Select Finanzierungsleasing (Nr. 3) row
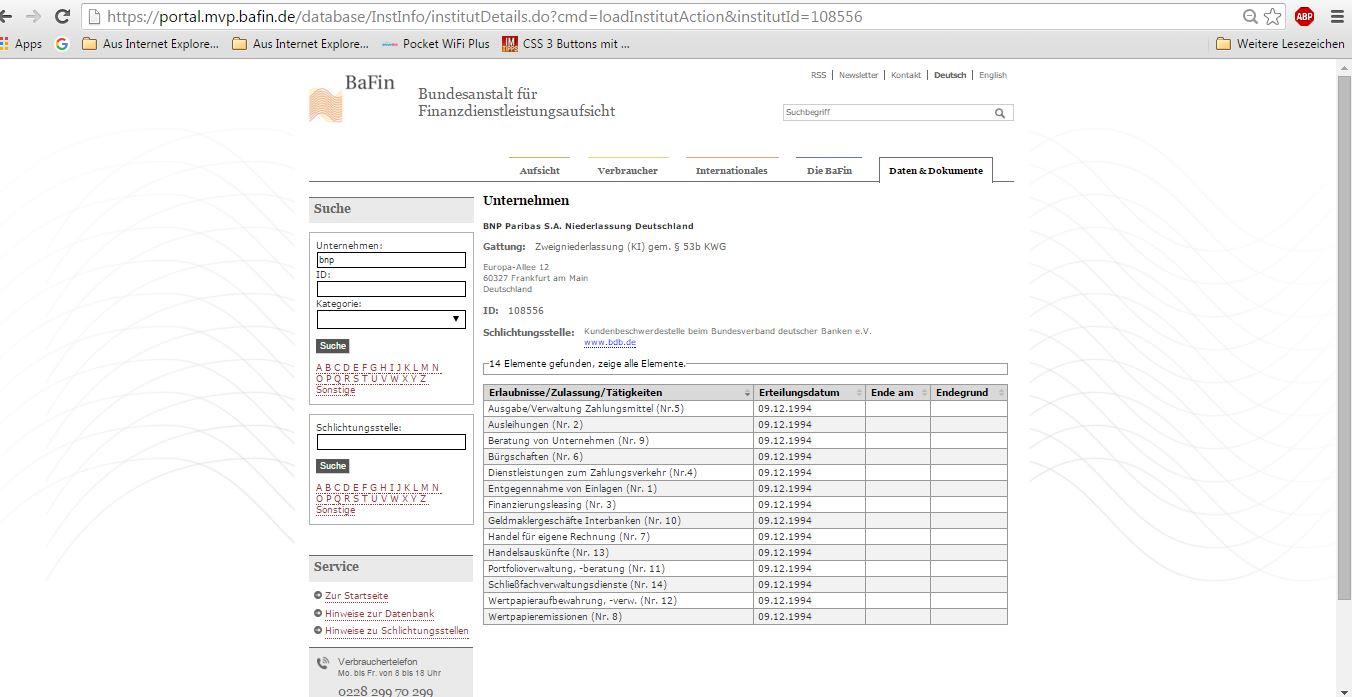 (x=745, y=505)
